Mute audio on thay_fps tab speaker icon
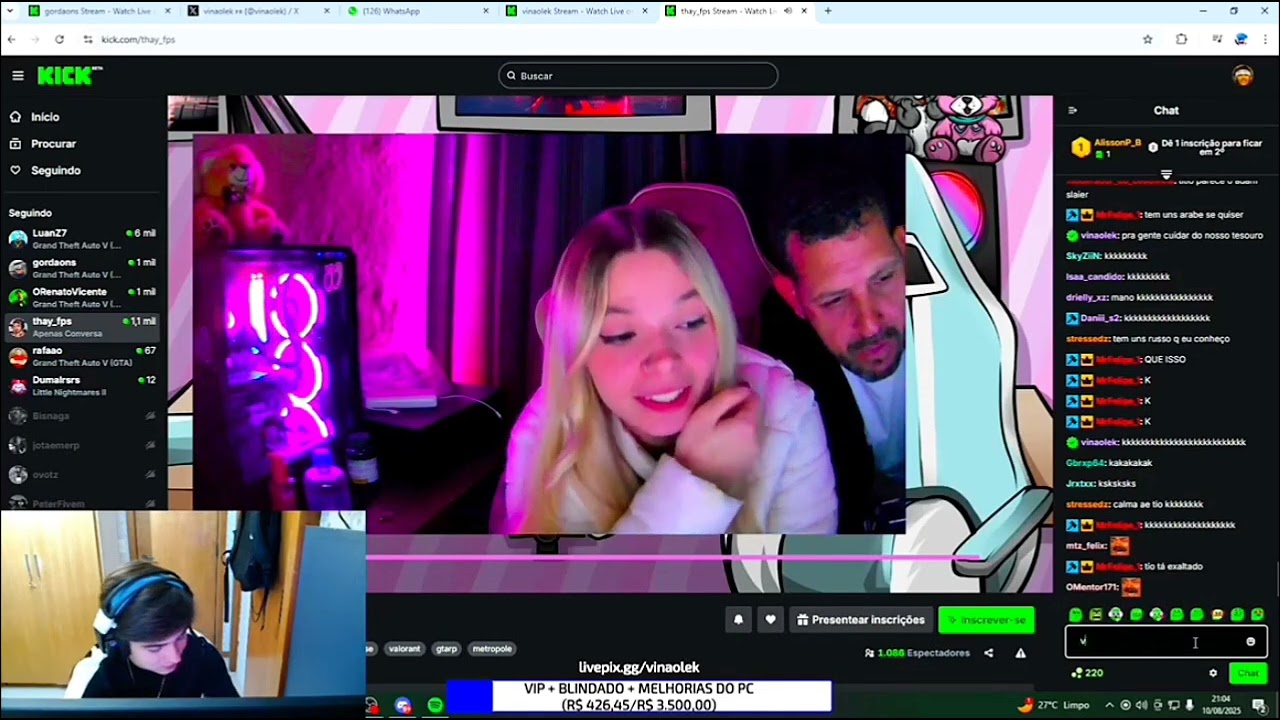Screen dimensions: 1280x720 pyautogui.click(x=788, y=11)
